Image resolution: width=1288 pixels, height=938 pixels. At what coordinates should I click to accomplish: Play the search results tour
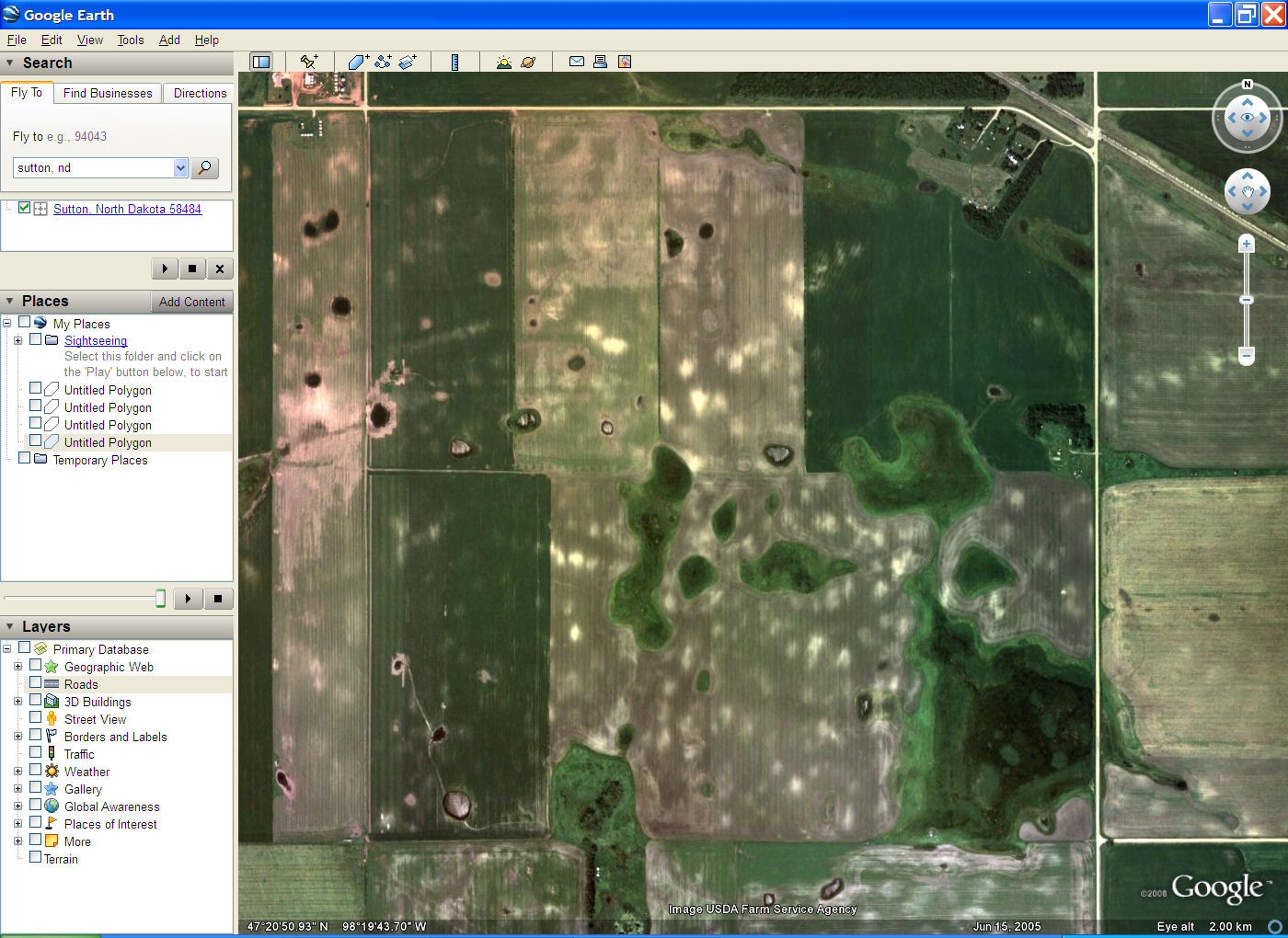(165, 269)
